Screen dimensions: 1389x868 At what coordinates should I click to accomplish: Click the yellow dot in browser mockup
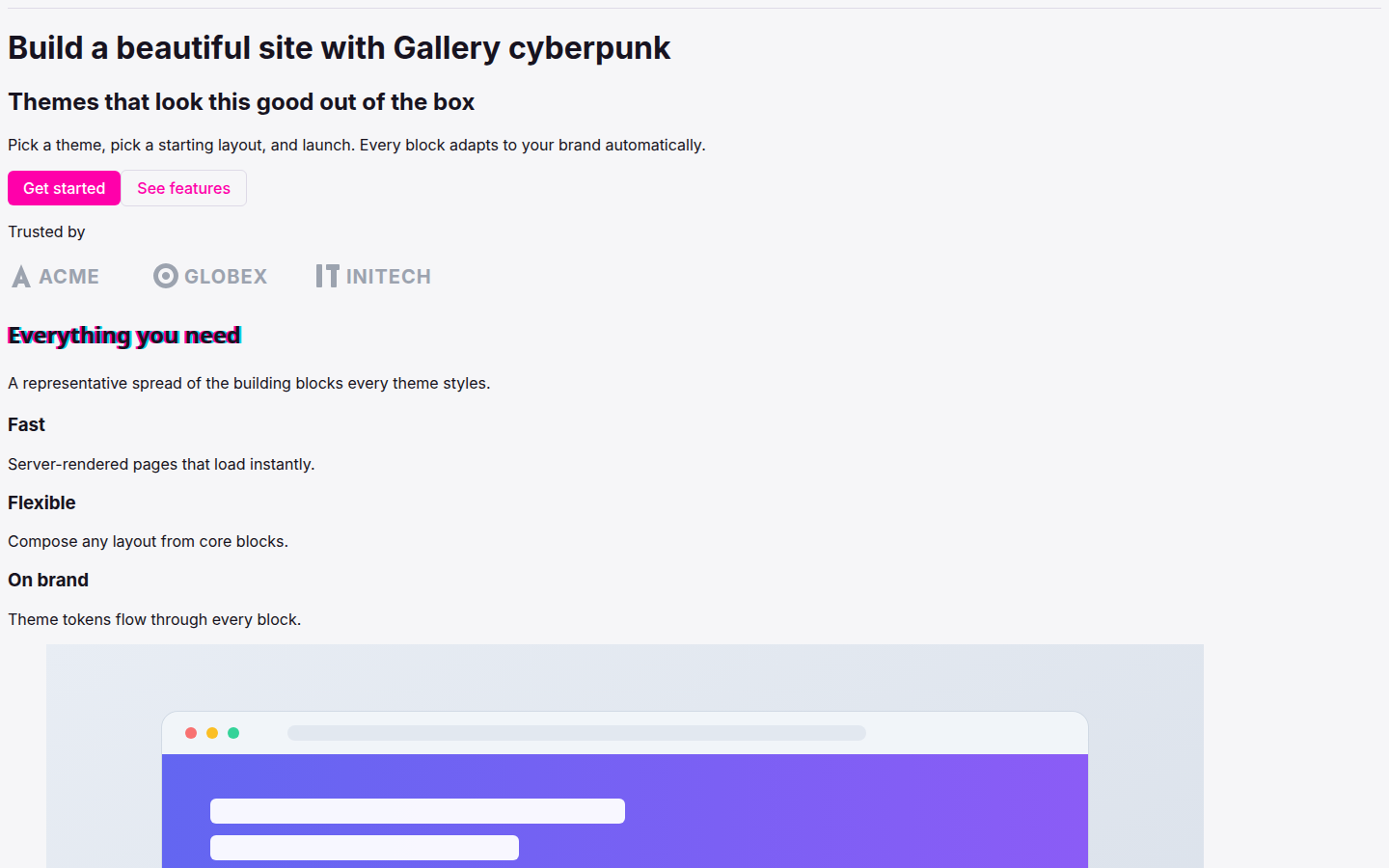click(212, 733)
